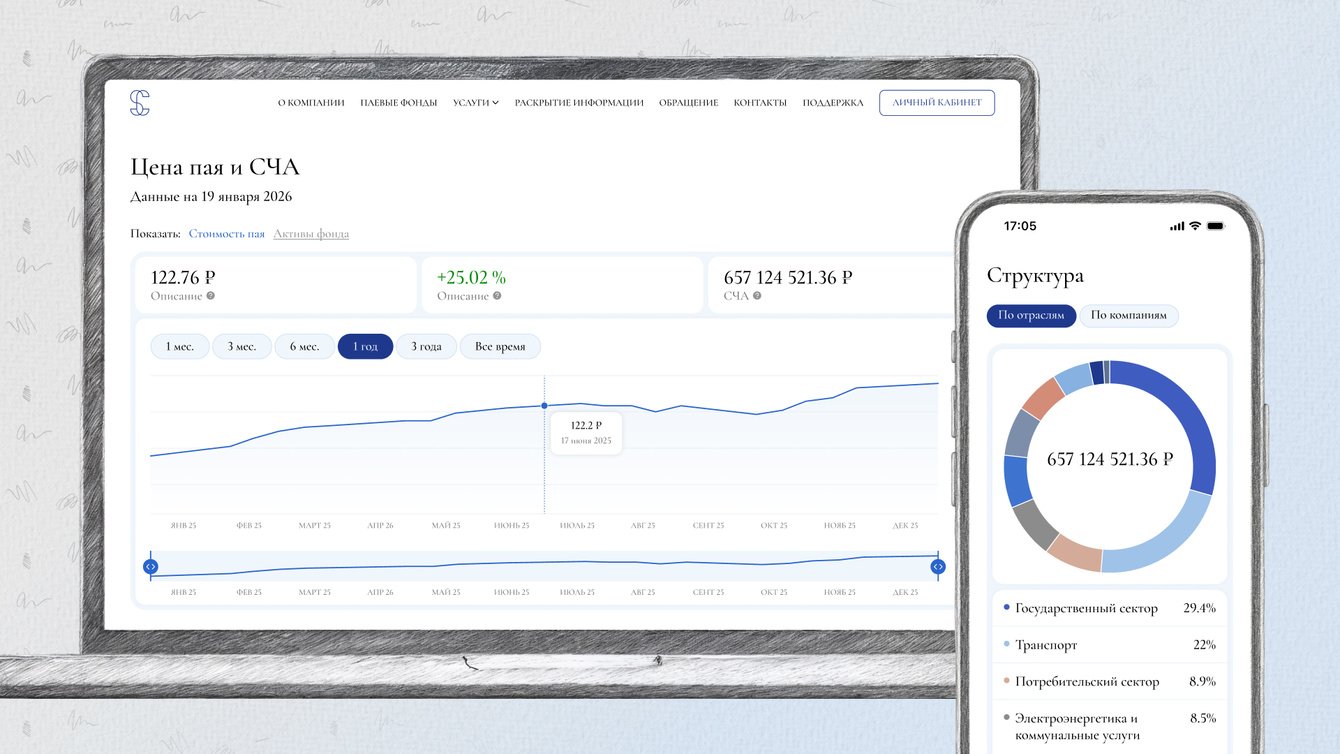Screen dimensions: 1340x754
Task: Click the highlighted data point on the chart line
Action: [544, 406]
